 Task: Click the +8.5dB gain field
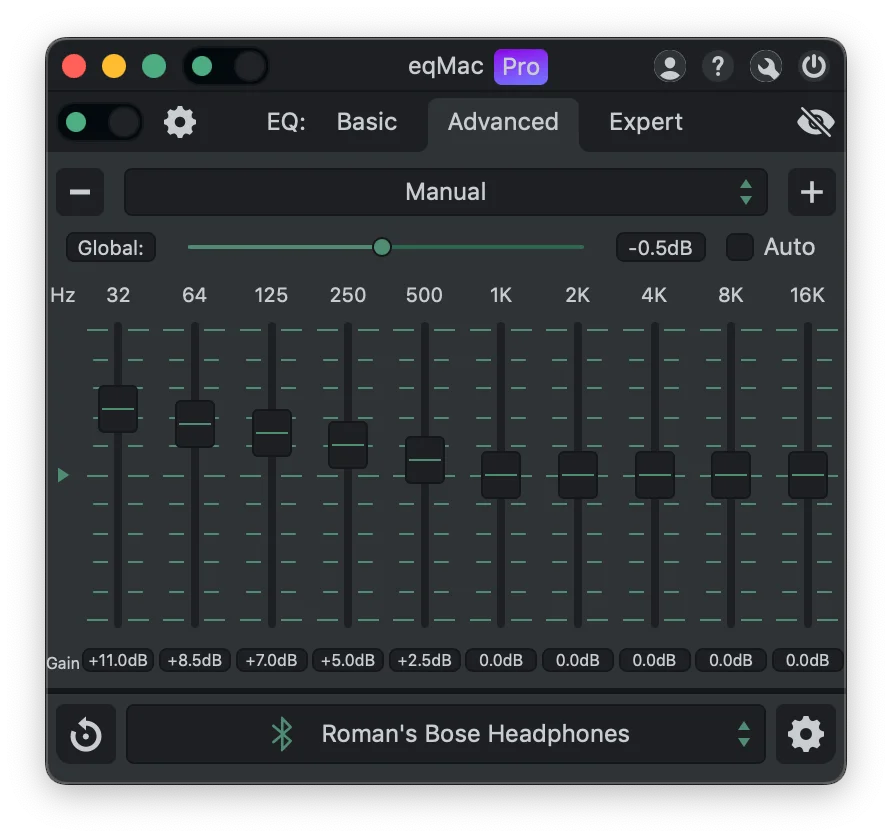(195, 660)
